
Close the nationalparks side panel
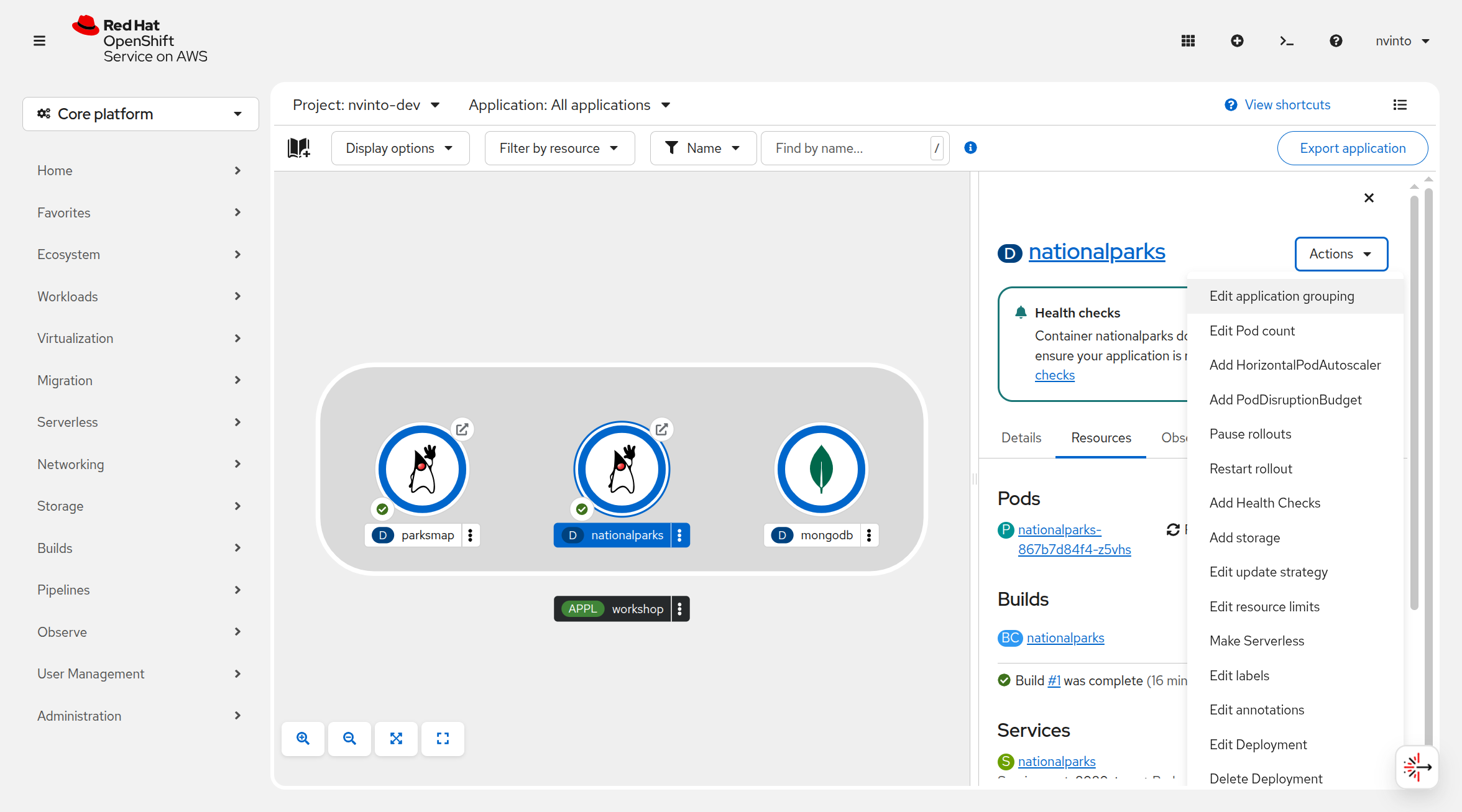coord(1369,198)
